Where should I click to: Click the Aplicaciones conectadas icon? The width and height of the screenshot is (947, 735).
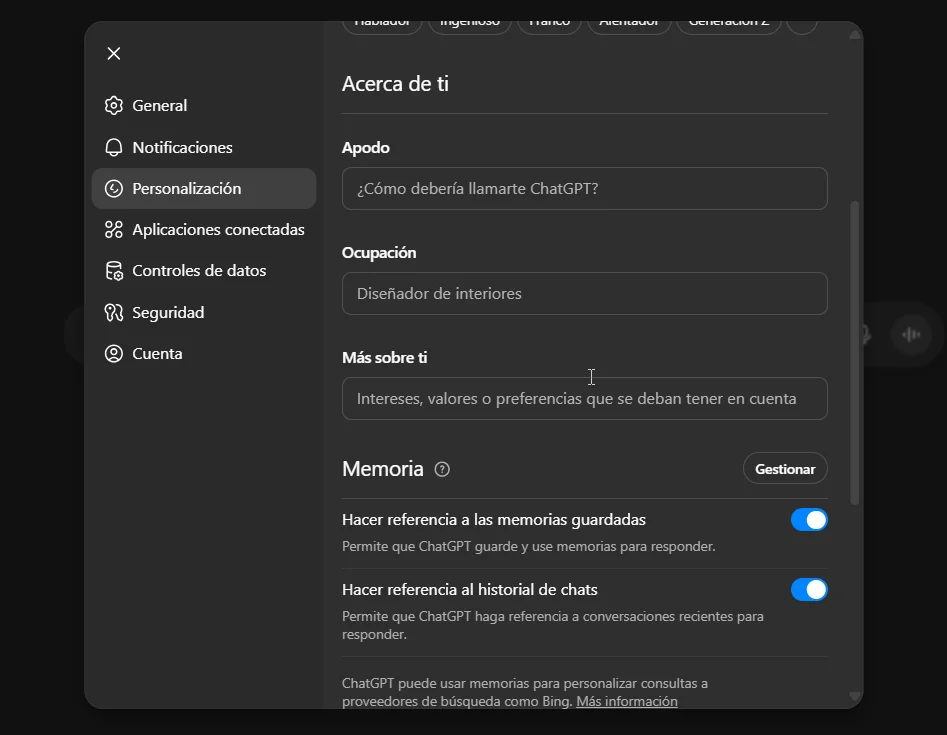[113, 229]
